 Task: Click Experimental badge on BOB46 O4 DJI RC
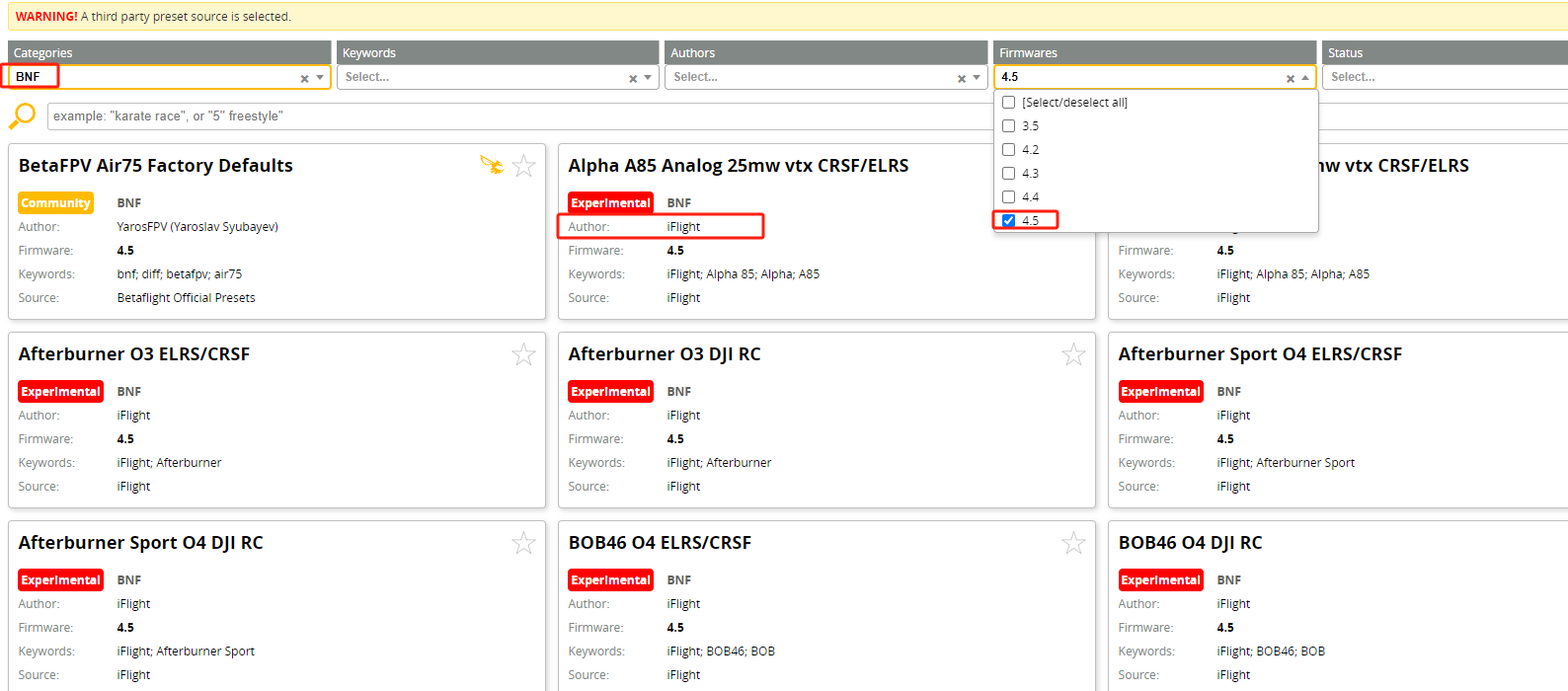tap(1160, 580)
